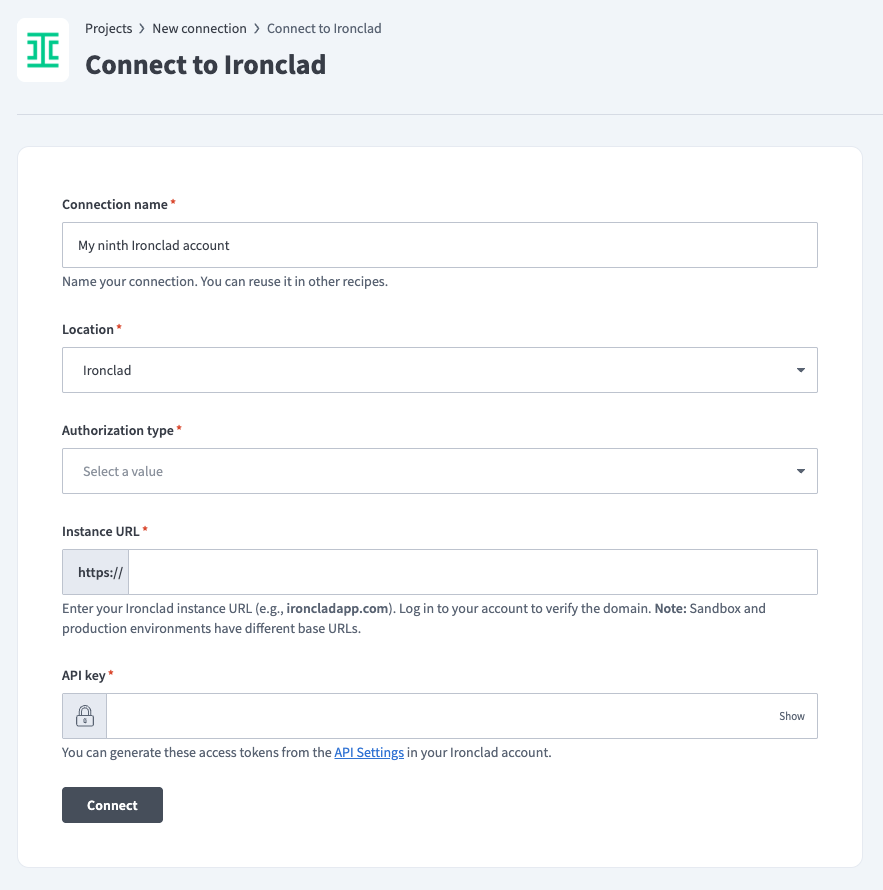883x890 pixels.
Task: Navigate to New connection breadcrumb
Action: click(x=199, y=29)
